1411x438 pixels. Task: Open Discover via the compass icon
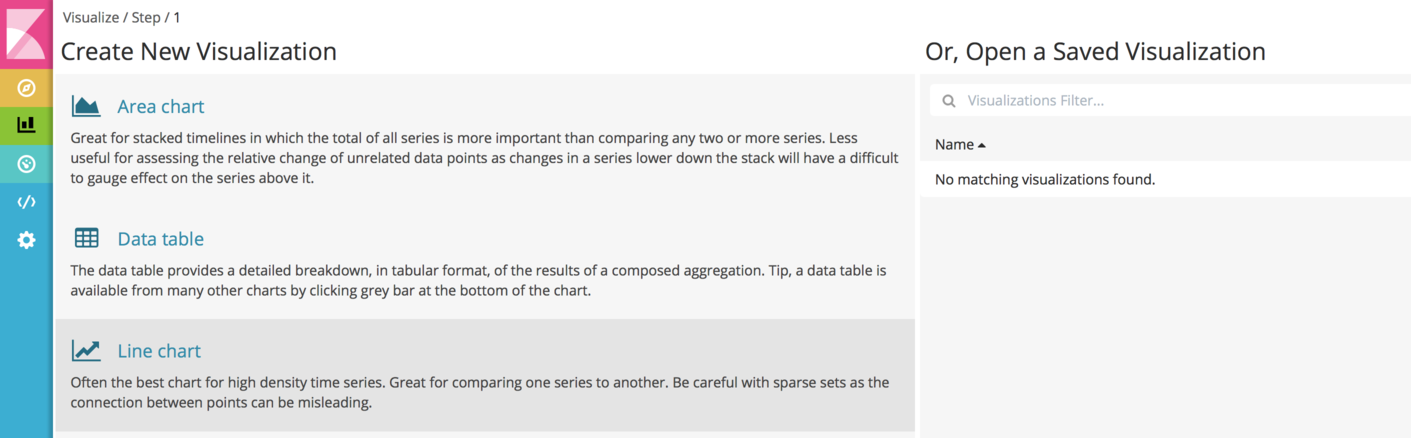(x=26, y=88)
